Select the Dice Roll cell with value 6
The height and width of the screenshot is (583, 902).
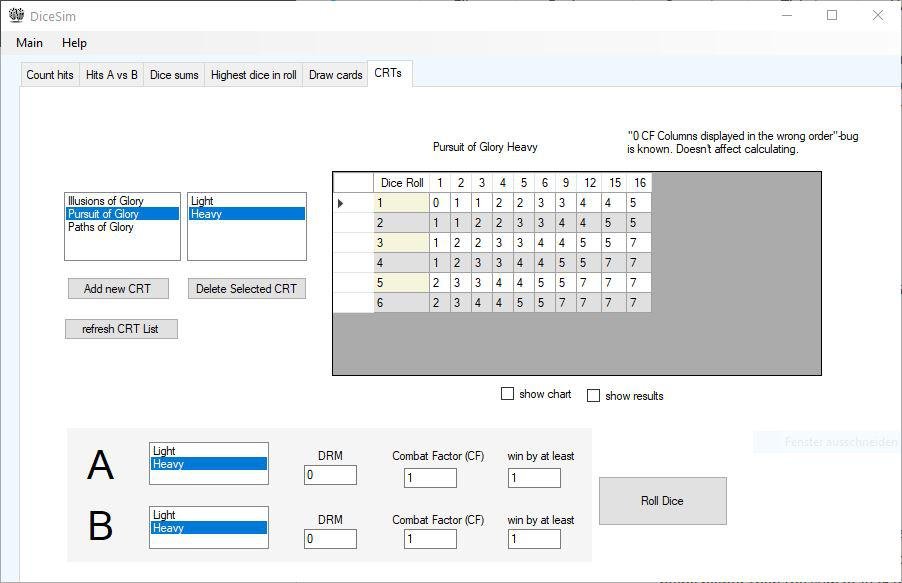click(402, 302)
